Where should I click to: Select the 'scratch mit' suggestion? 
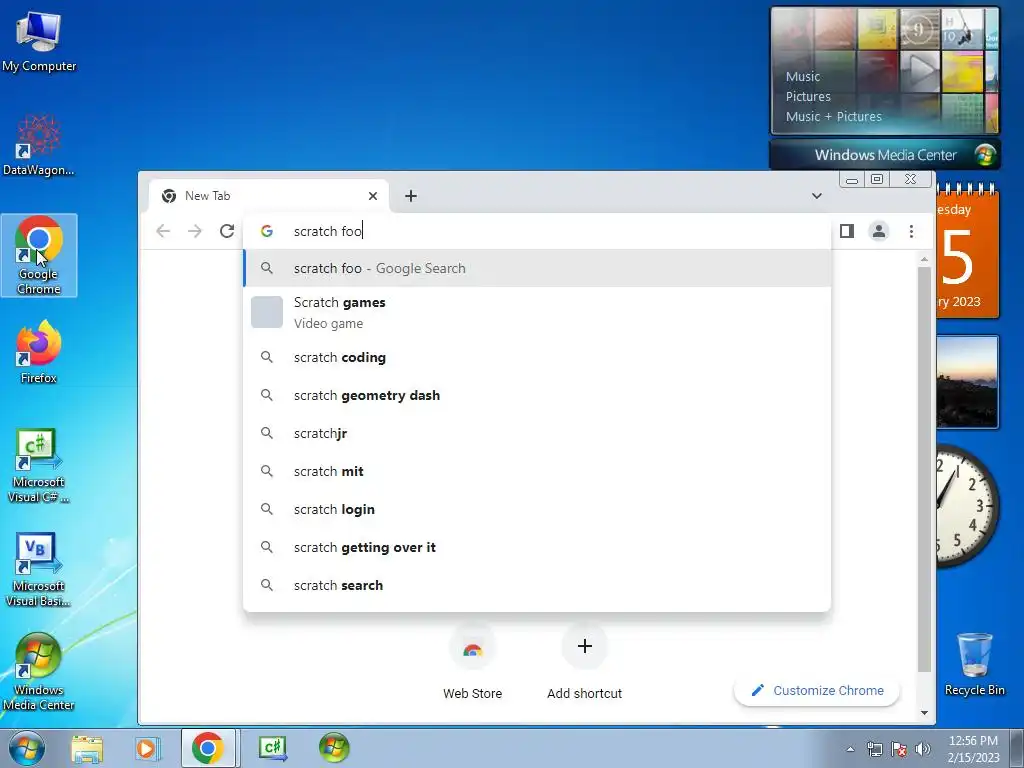[537, 471]
